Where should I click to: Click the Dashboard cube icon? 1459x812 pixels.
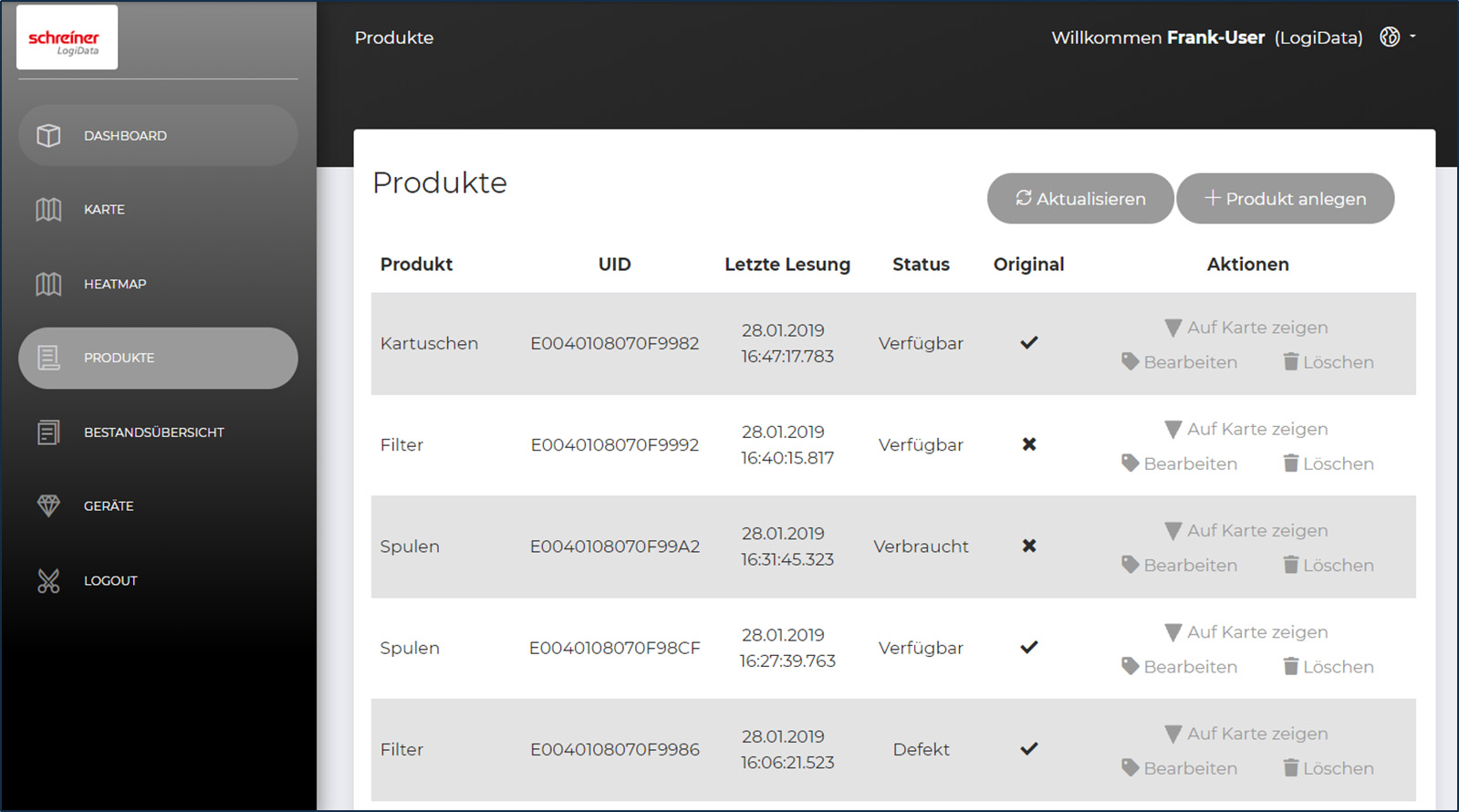click(48, 136)
